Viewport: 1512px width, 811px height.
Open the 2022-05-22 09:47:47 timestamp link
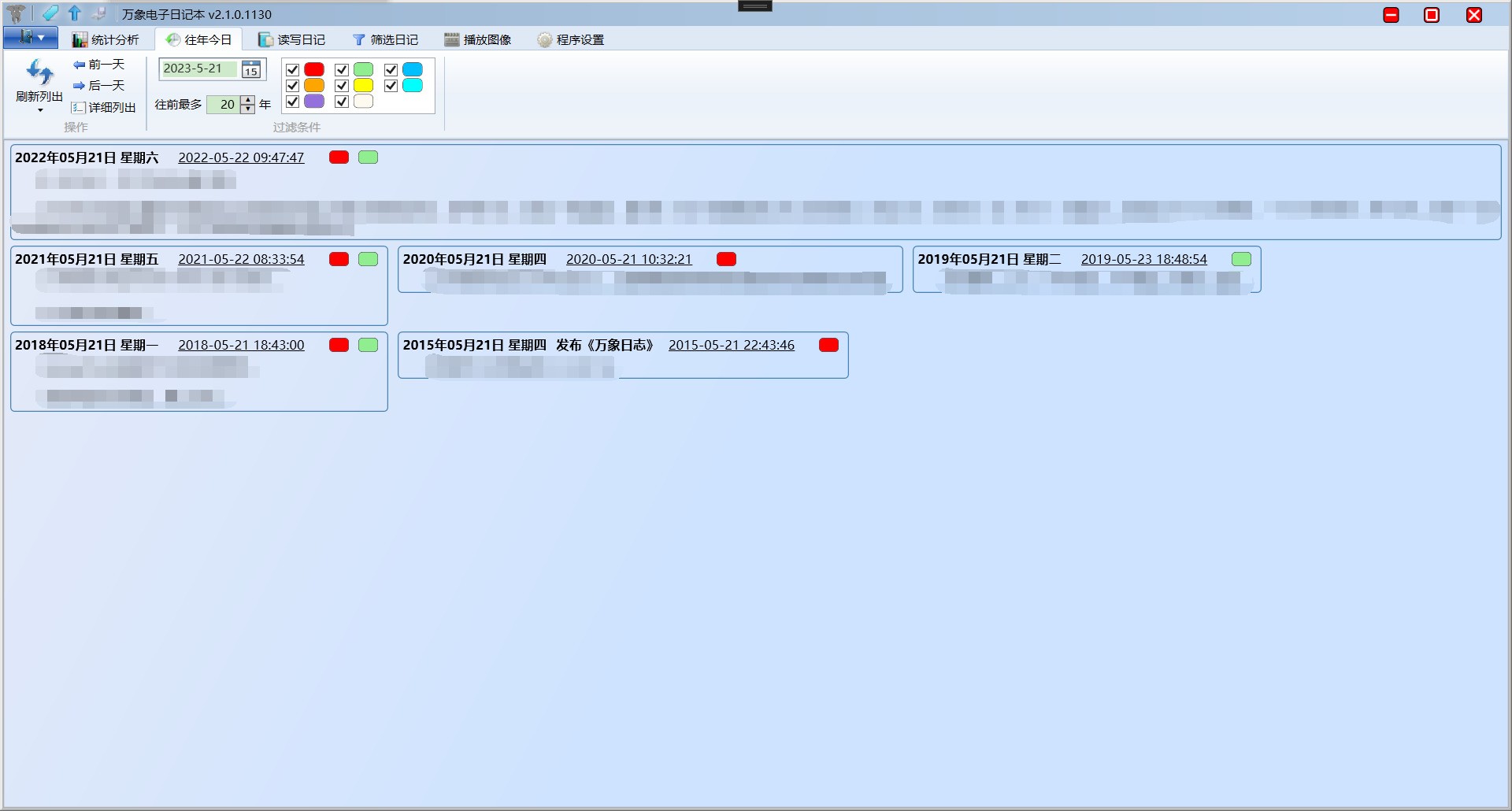(241, 157)
